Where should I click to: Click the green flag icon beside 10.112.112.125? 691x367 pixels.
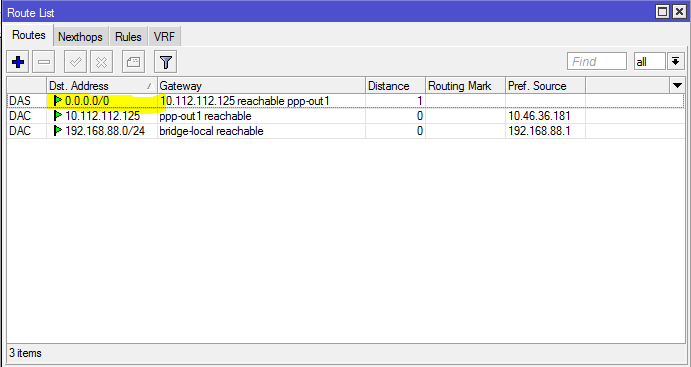point(58,116)
